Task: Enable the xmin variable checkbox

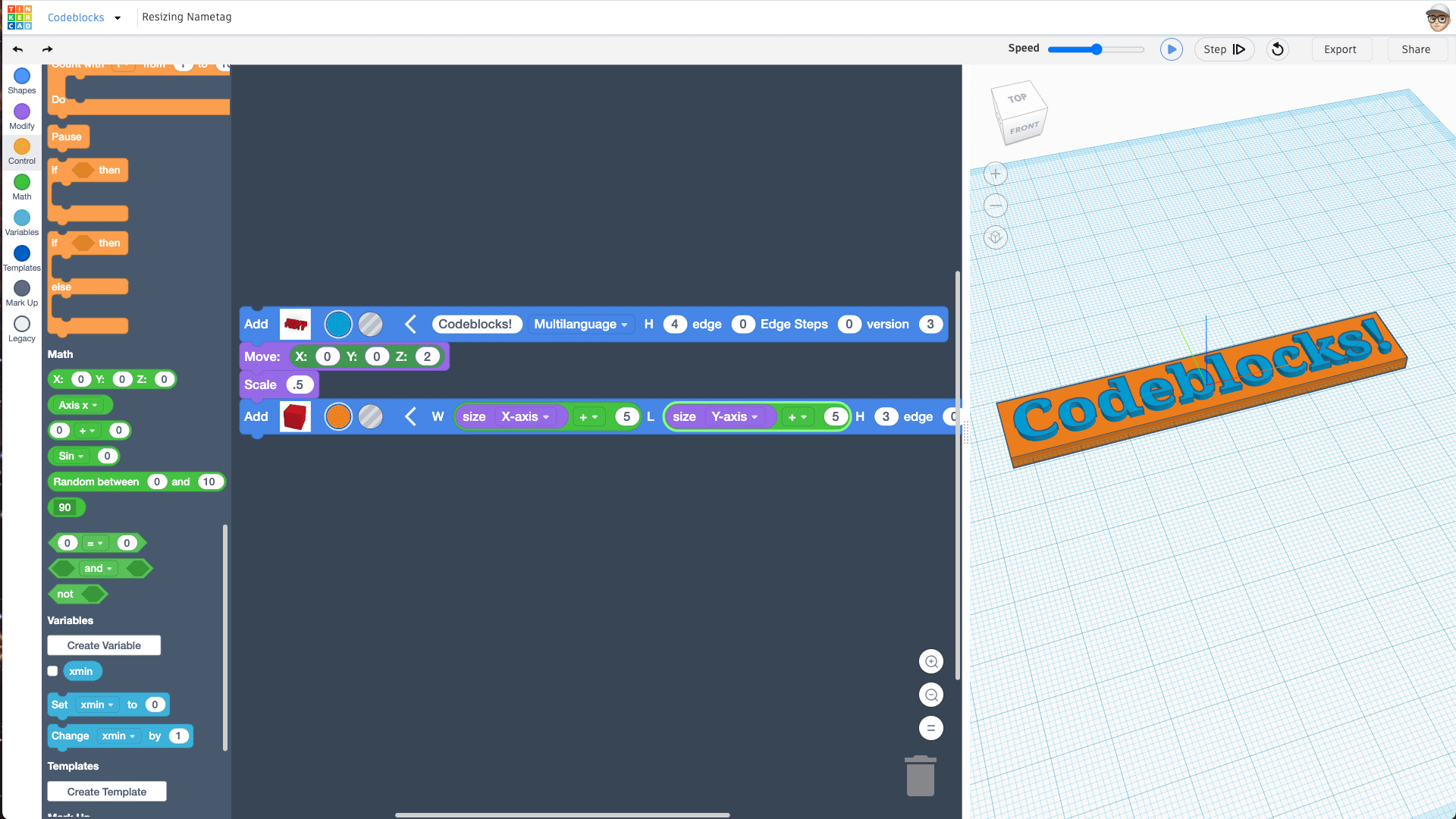Action: (52, 670)
